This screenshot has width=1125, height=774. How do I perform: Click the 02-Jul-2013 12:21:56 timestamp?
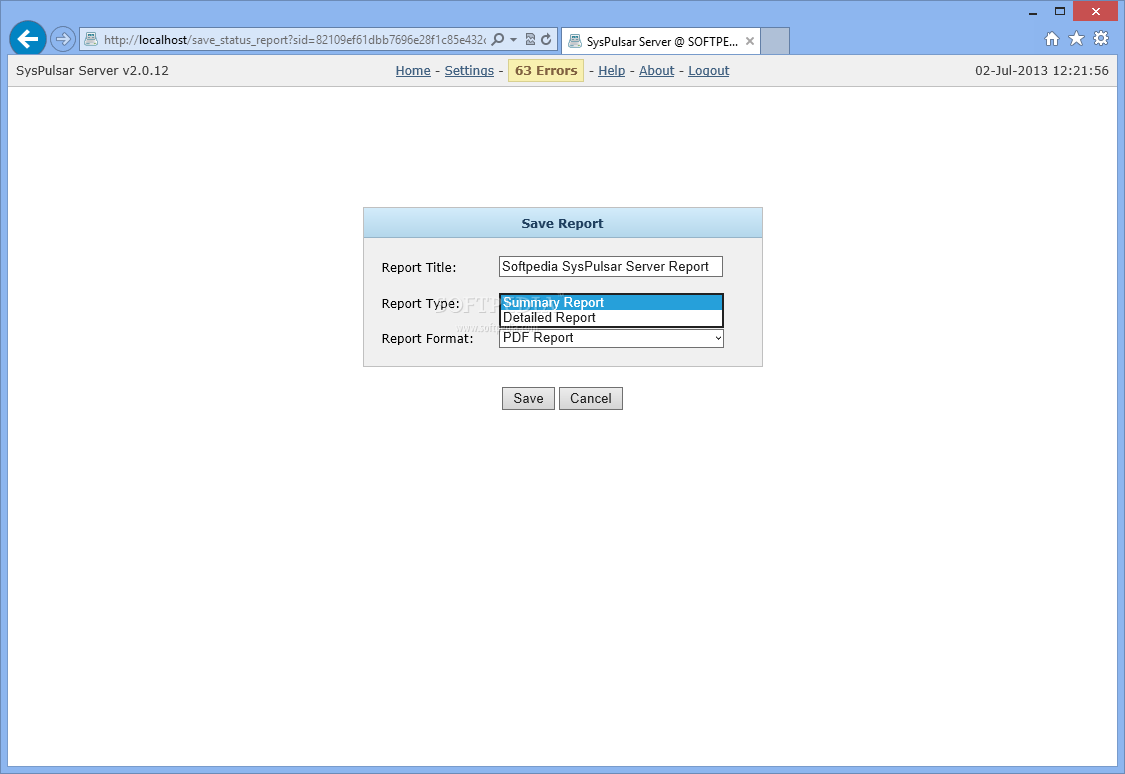pyautogui.click(x=1041, y=70)
